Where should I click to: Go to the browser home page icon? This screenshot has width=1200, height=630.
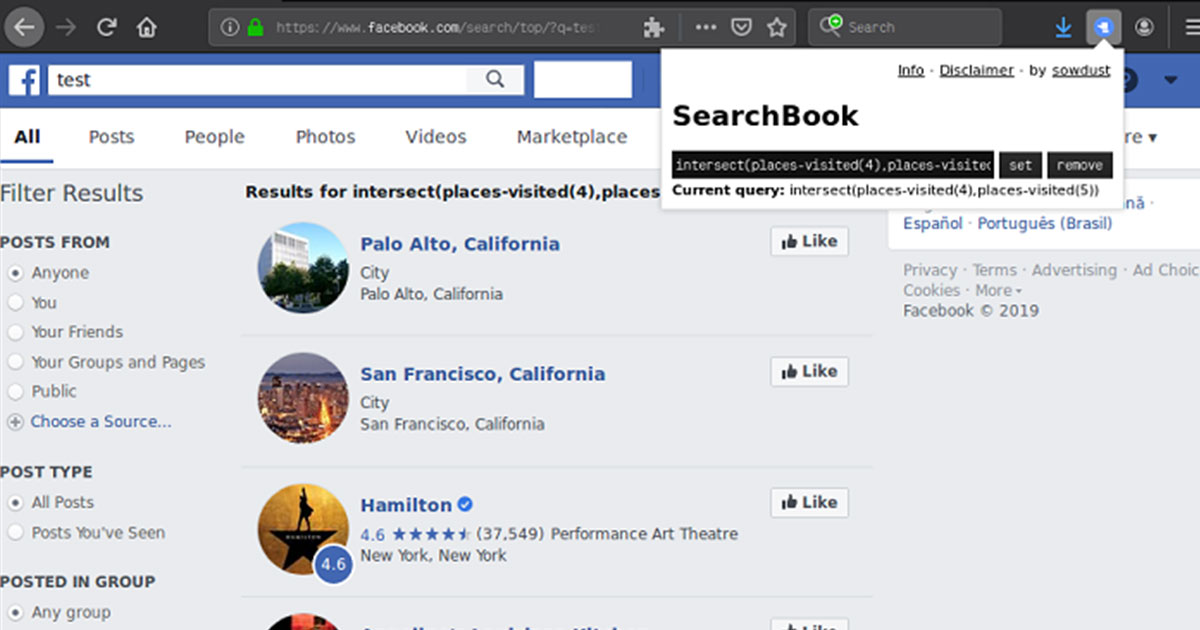(x=147, y=27)
